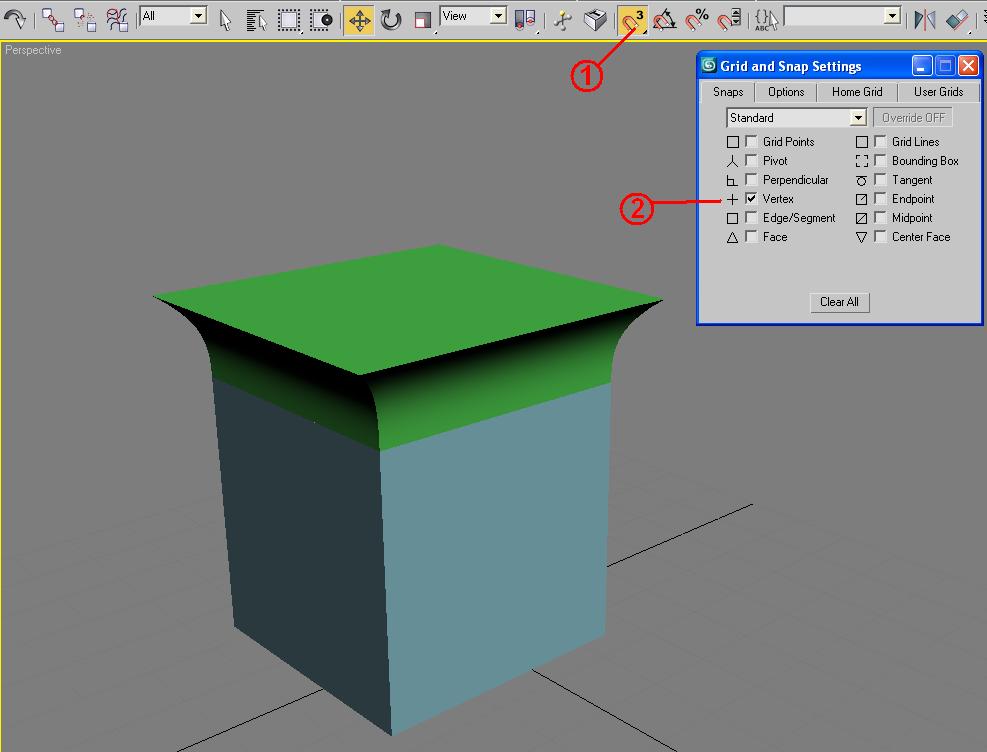The width and height of the screenshot is (987, 752).
Task: Uncheck the Vertex snap checkbox
Action: [751, 199]
